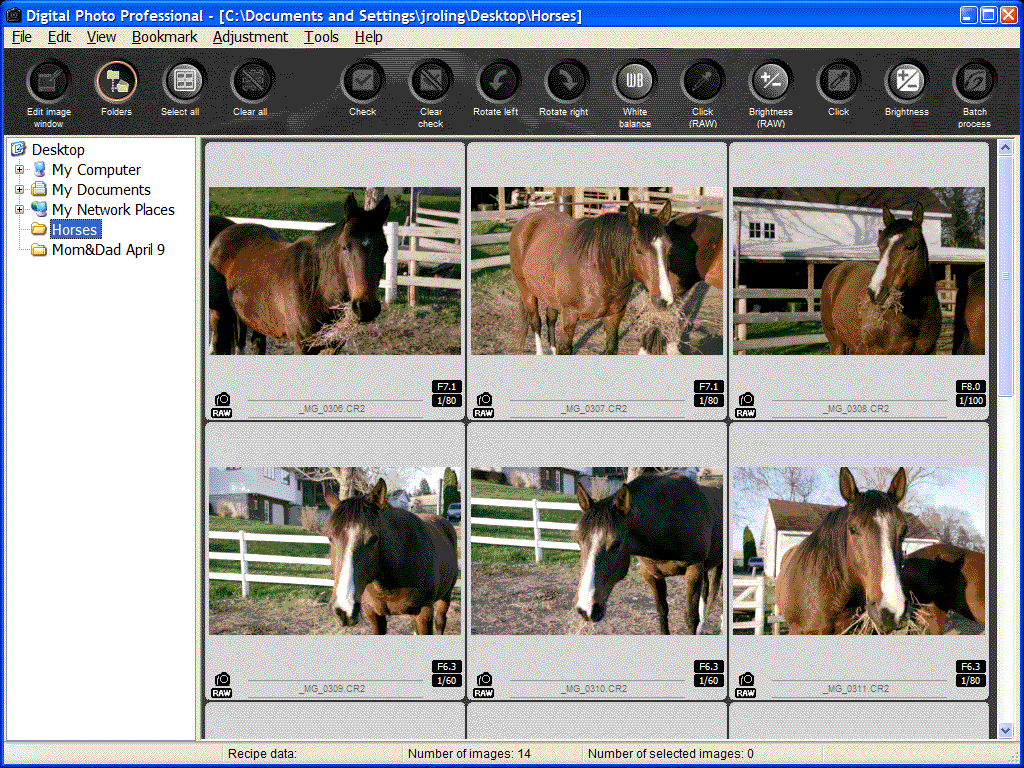This screenshot has height=768, width=1024.
Task: Open the Bookmark menu
Action: click(x=165, y=37)
